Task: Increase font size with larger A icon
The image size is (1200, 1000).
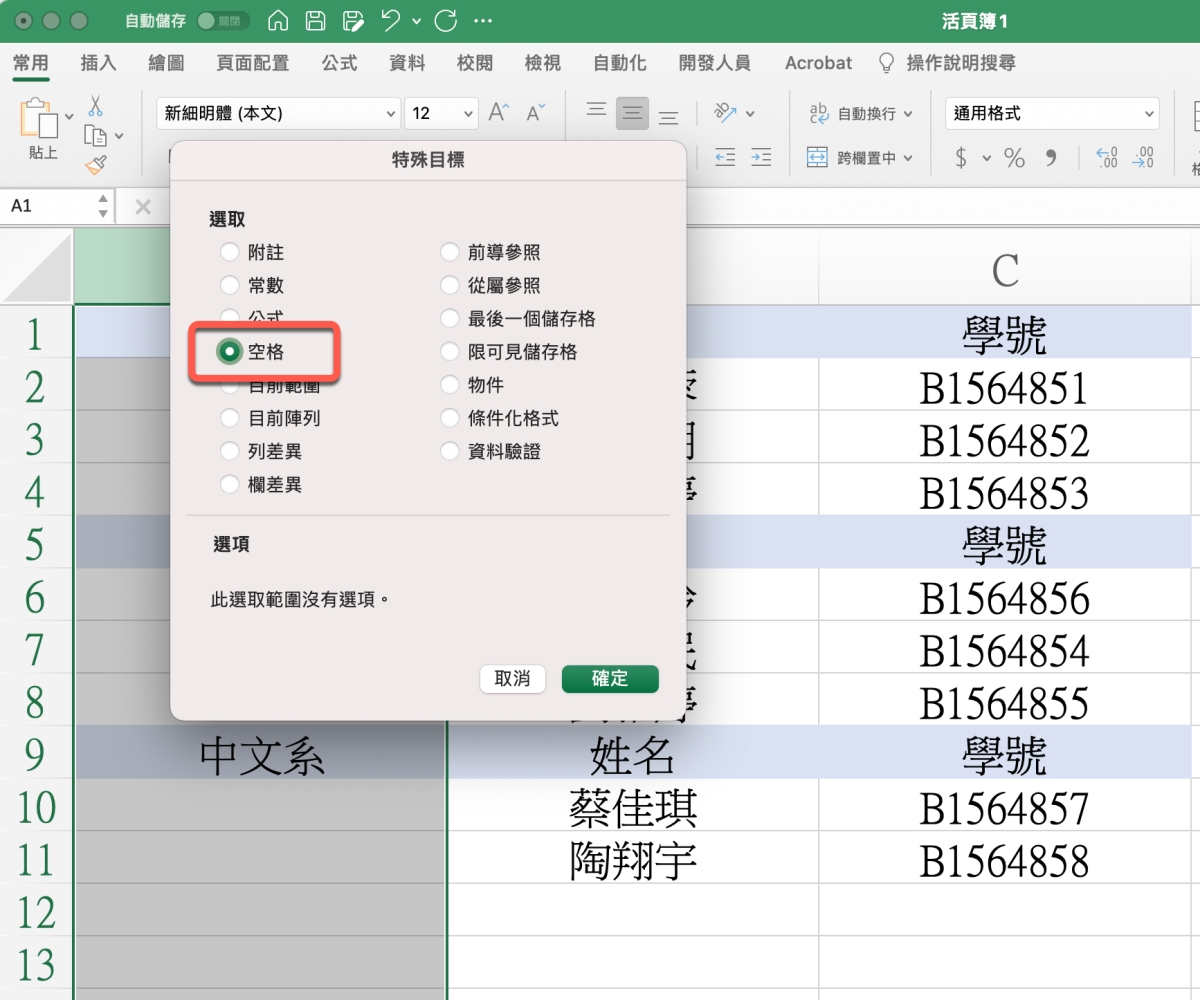Action: 499,113
